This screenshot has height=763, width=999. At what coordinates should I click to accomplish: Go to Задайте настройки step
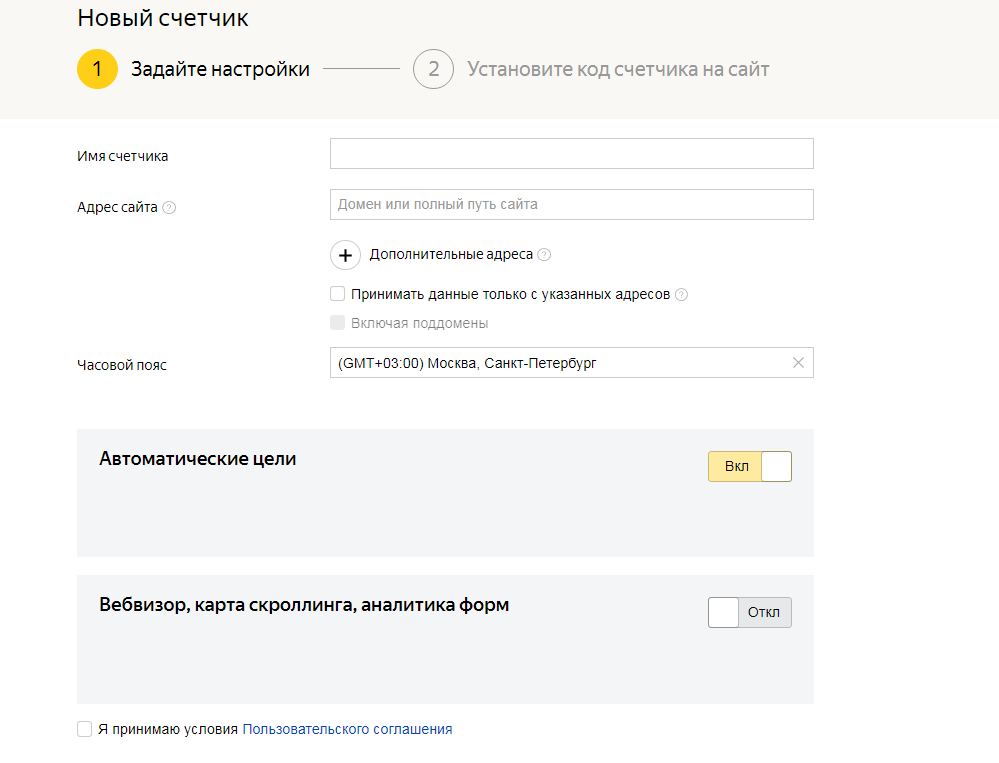(220, 69)
